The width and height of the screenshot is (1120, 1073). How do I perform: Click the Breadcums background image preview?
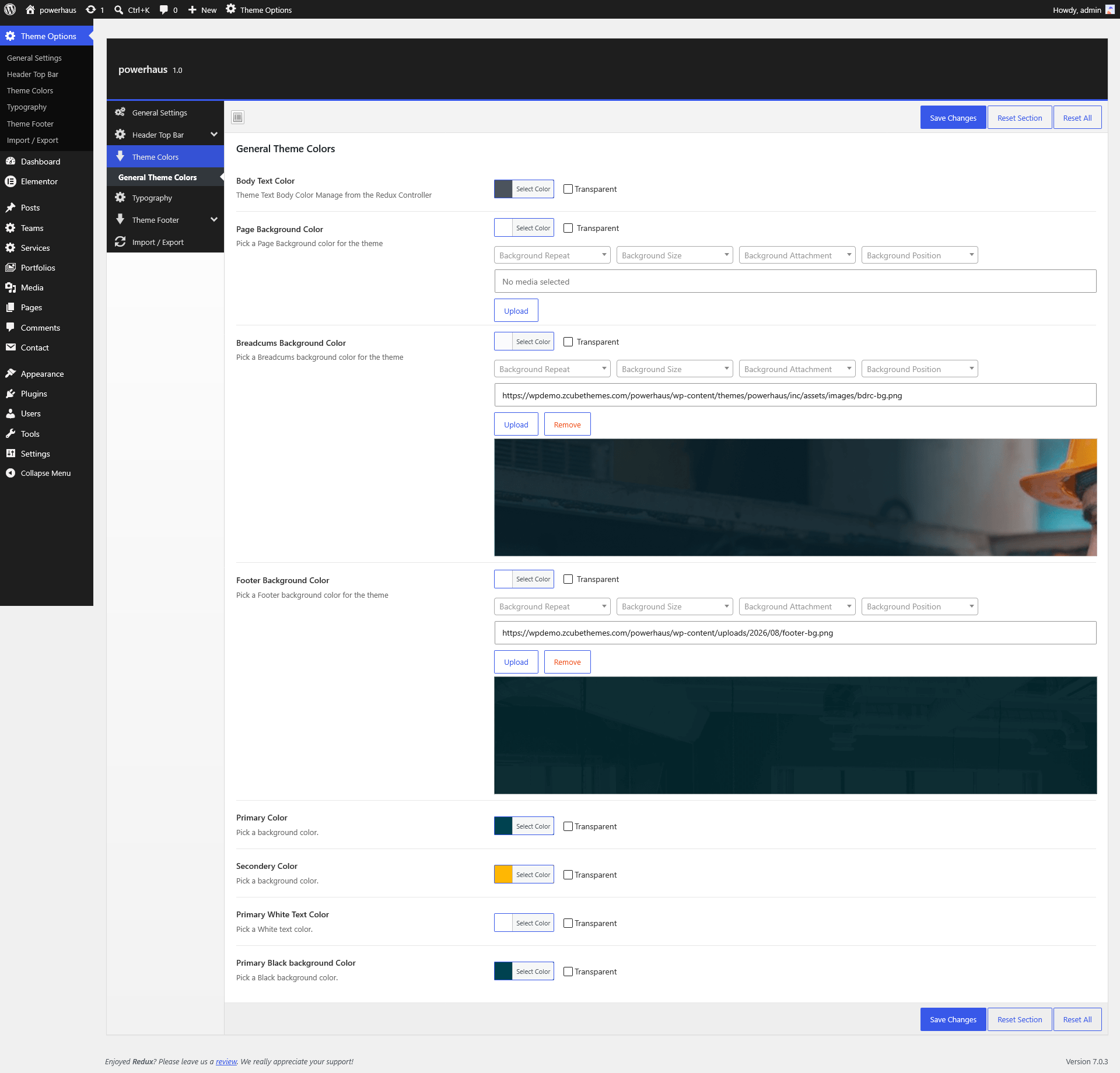pyautogui.click(x=796, y=497)
